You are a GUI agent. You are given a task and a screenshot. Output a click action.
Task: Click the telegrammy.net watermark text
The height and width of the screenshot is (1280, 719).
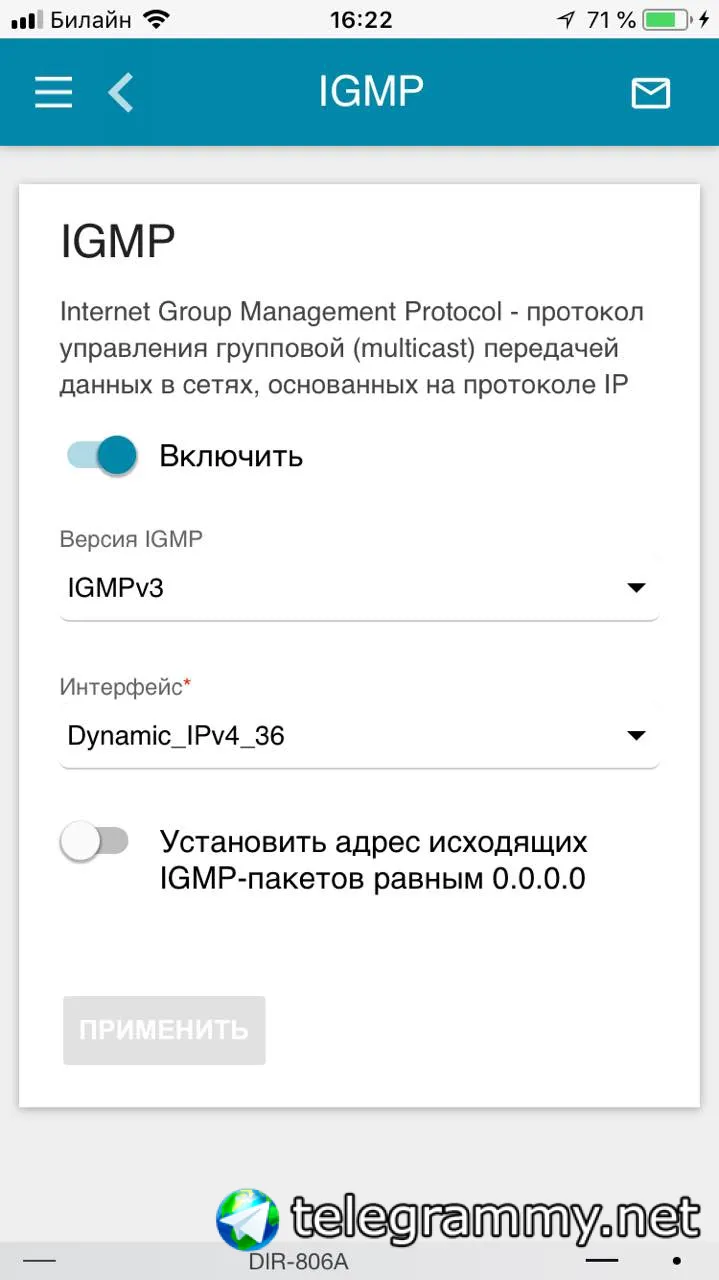[495, 1218]
